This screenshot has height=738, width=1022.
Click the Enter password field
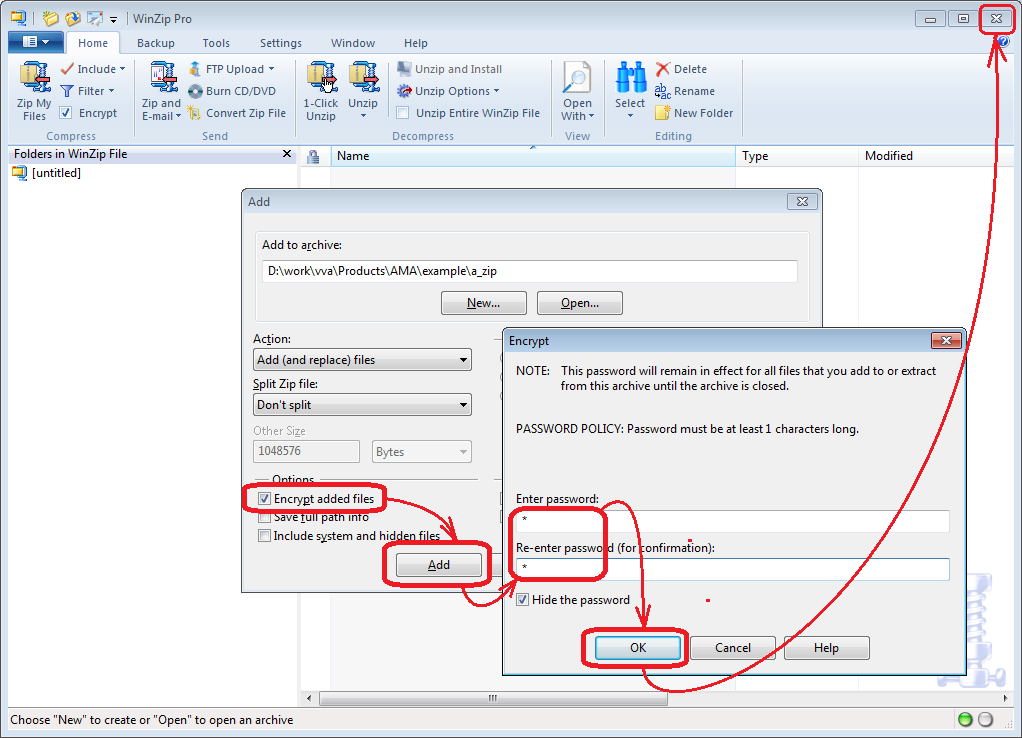click(732, 521)
